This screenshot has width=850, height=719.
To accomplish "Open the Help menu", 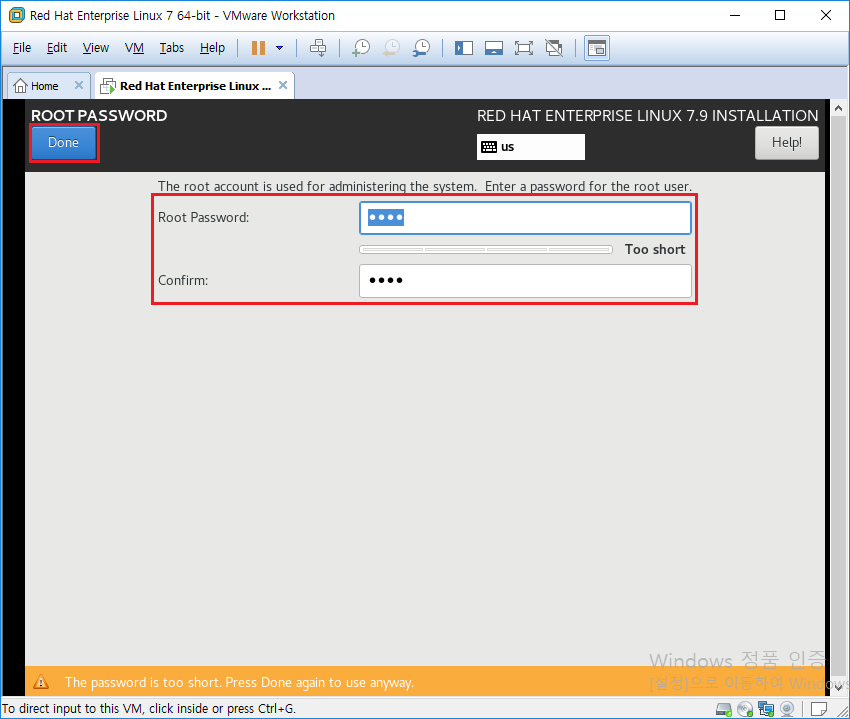I will (212, 48).
